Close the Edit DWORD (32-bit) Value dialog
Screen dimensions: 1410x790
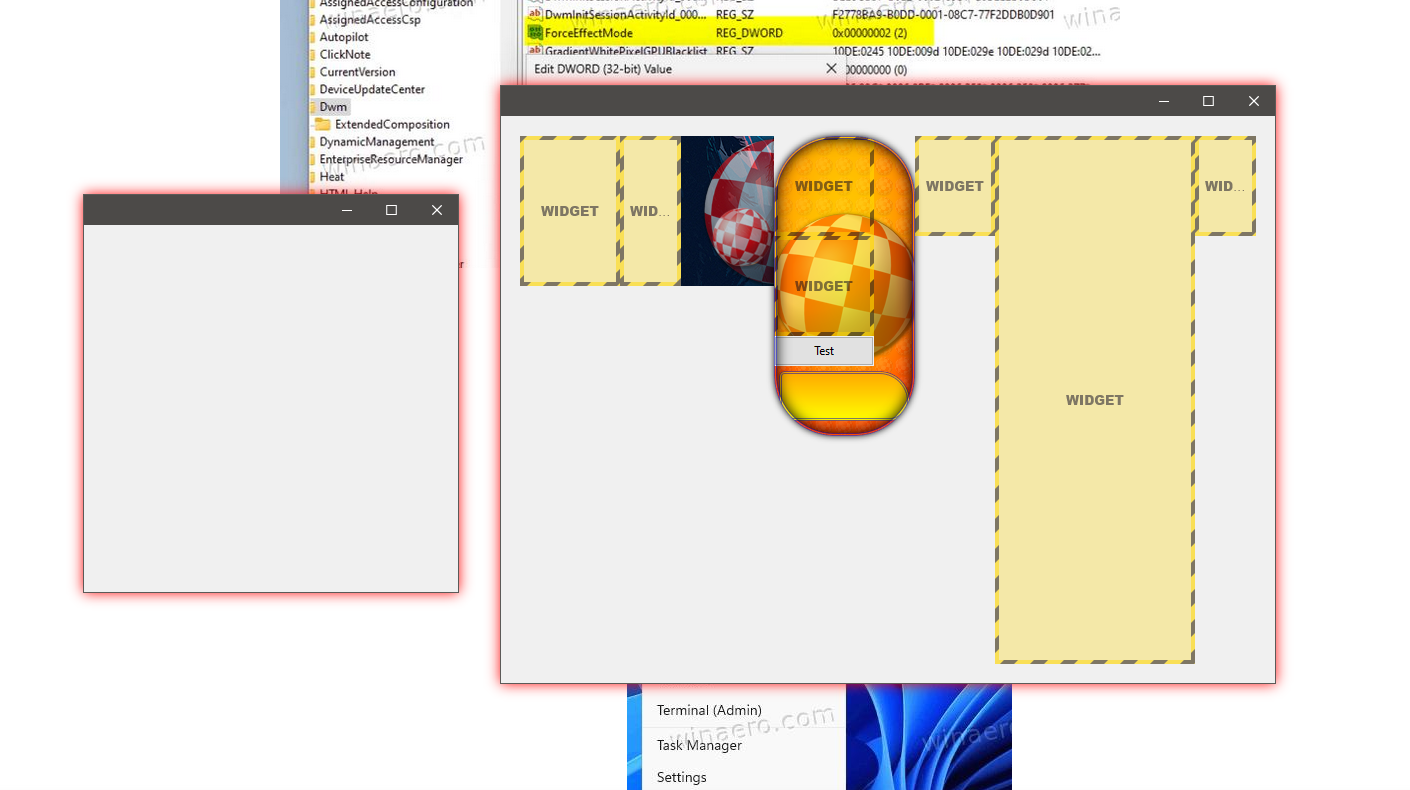point(831,68)
